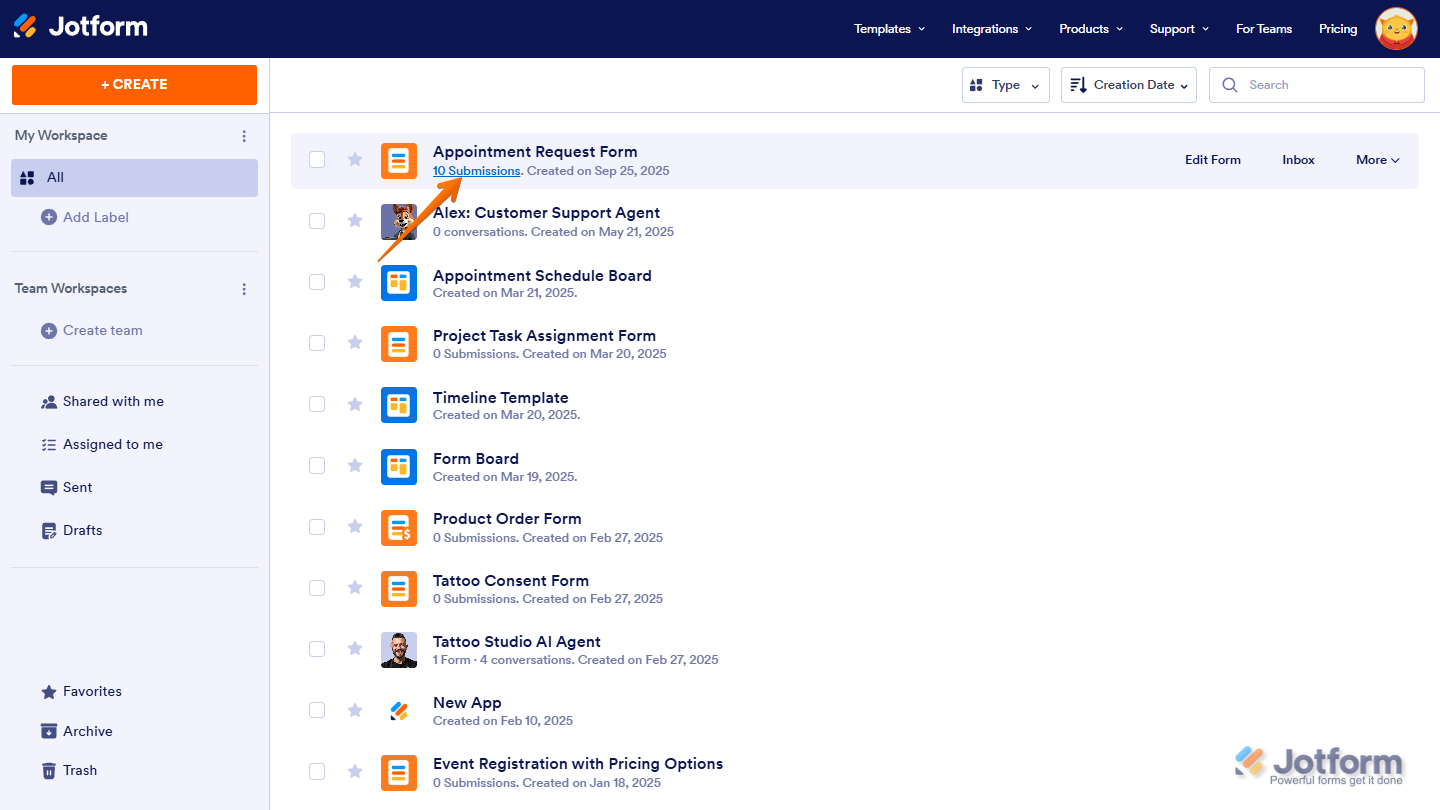Open the Tattoo Studio AI Agent avatar
This screenshot has height=810, width=1440.
[399, 650]
